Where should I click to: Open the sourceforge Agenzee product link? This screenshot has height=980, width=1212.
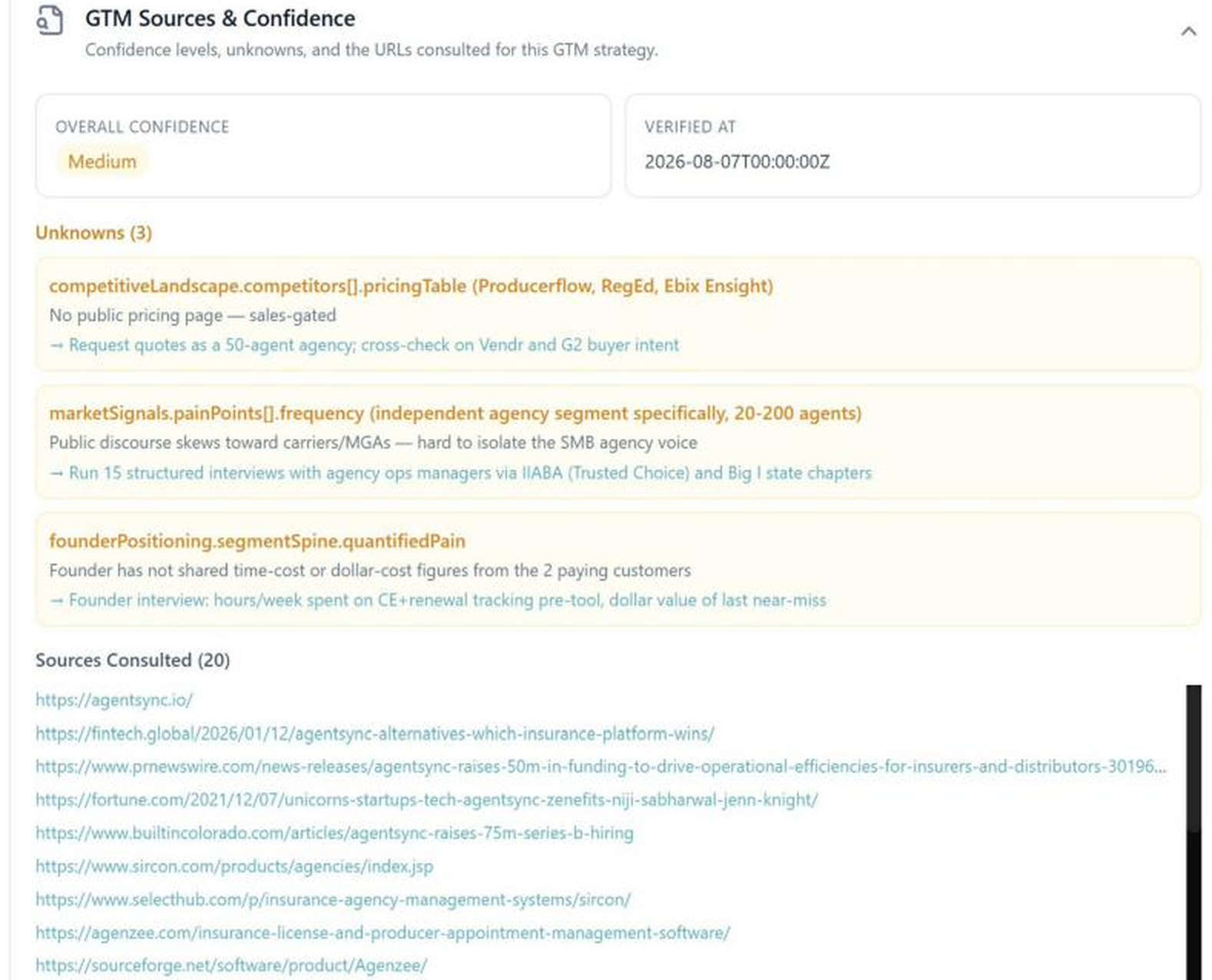click(231, 965)
